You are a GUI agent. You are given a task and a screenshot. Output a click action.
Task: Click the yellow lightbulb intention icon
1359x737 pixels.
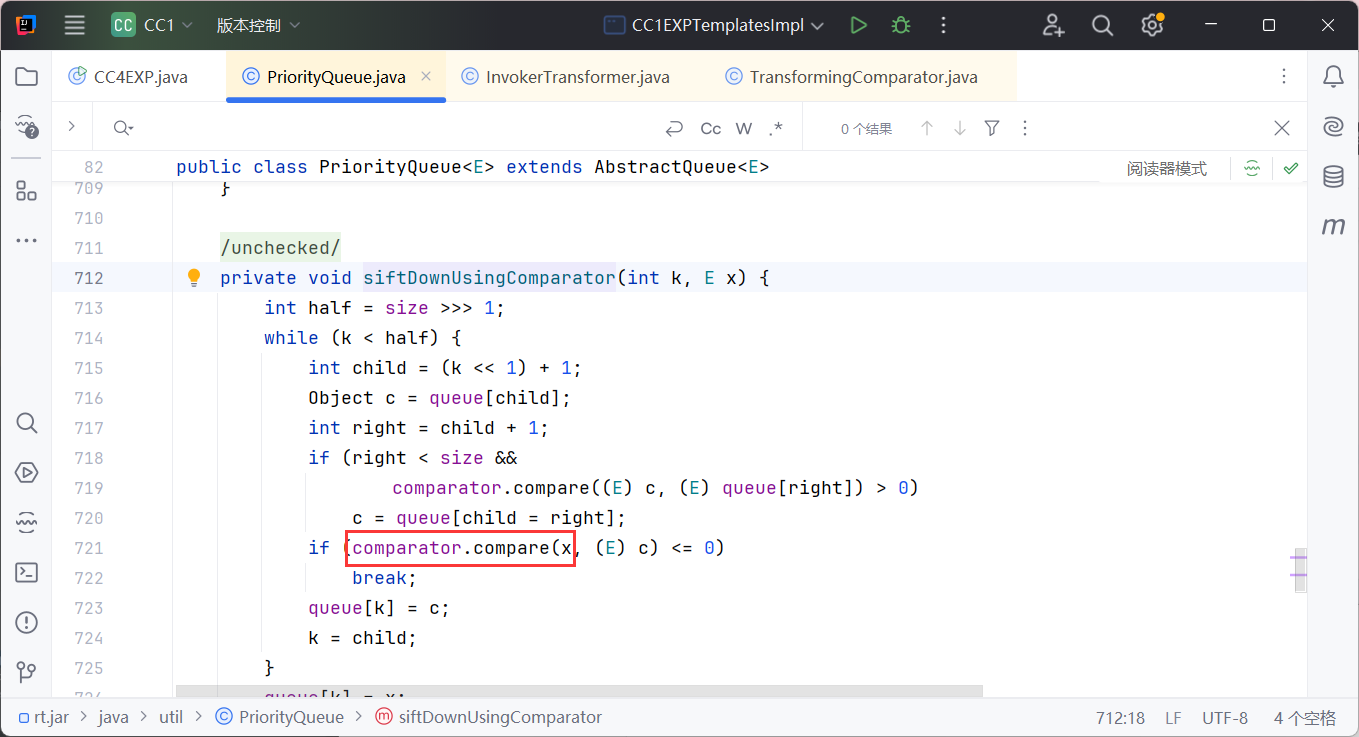[x=194, y=278]
